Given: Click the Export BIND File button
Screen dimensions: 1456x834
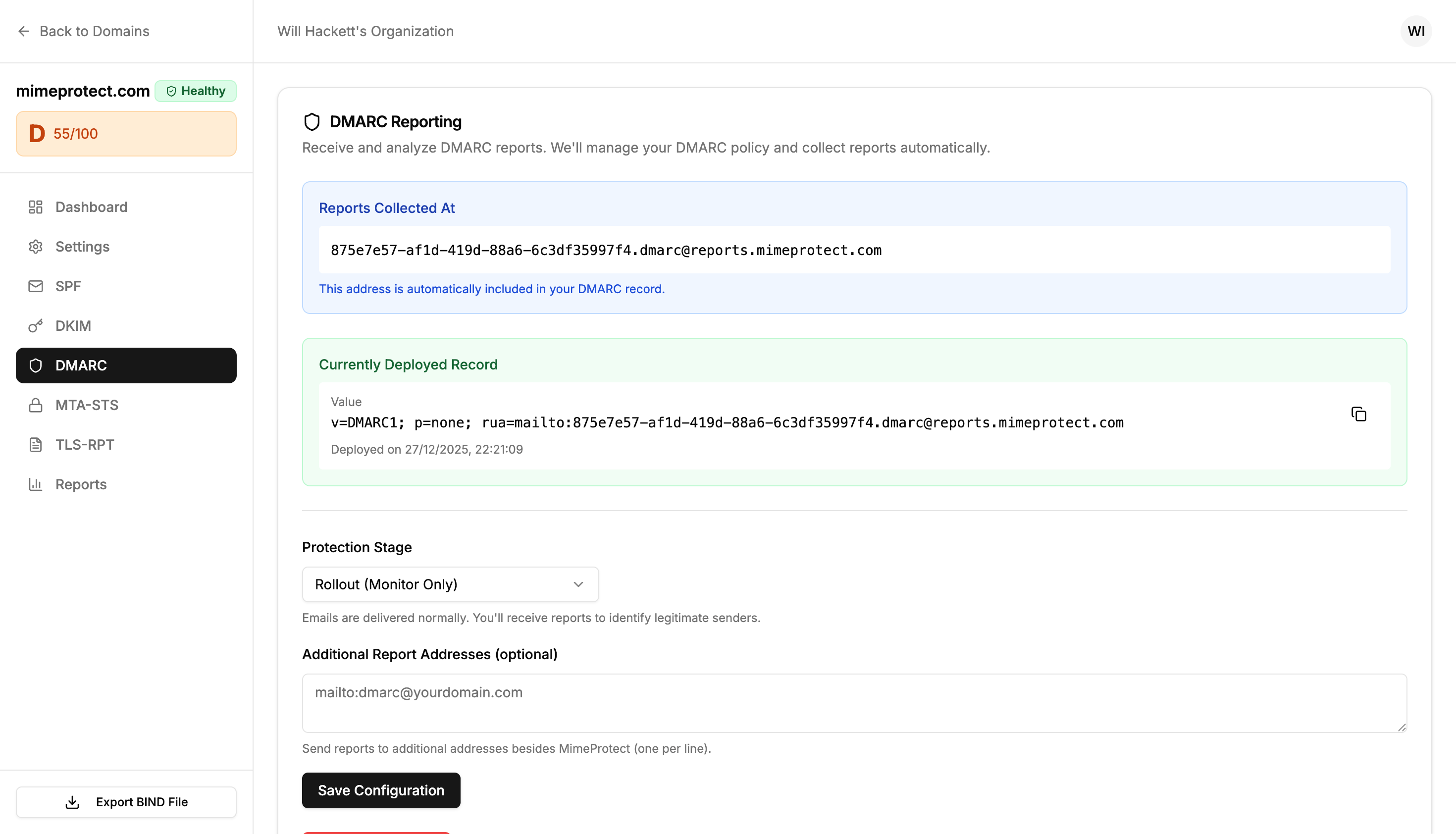Looking at the screenshot, I should [x=126, y=802].
